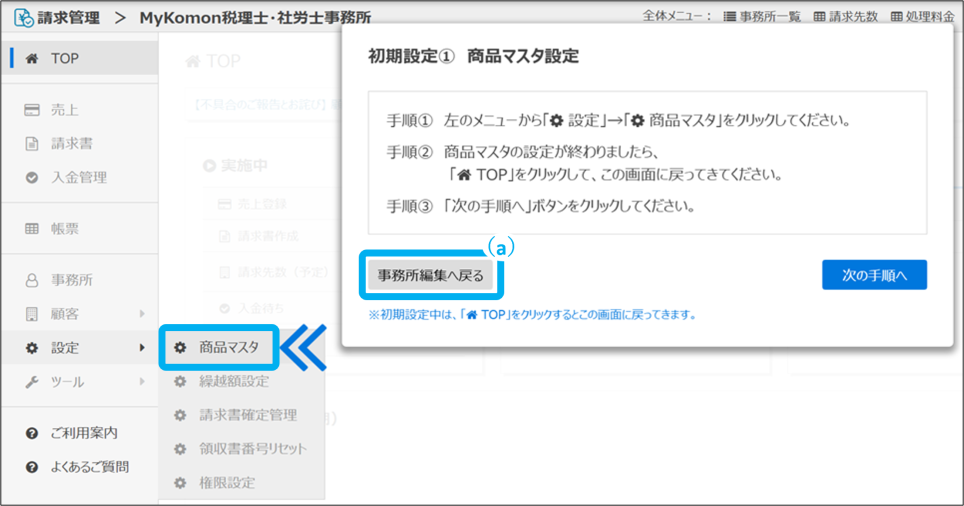Click the 請求書 document icon
This screenshot has width=964, height=506.
tap(32, 143)
